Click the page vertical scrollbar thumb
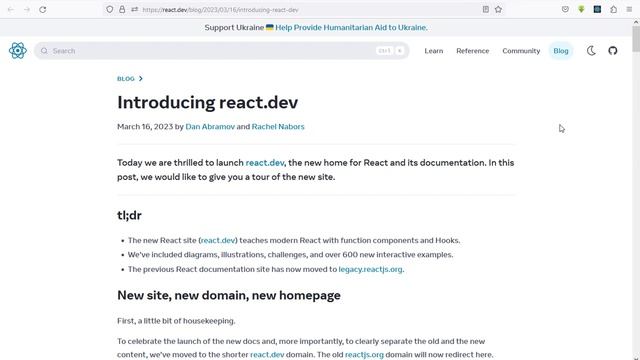 tap(636, 39)
